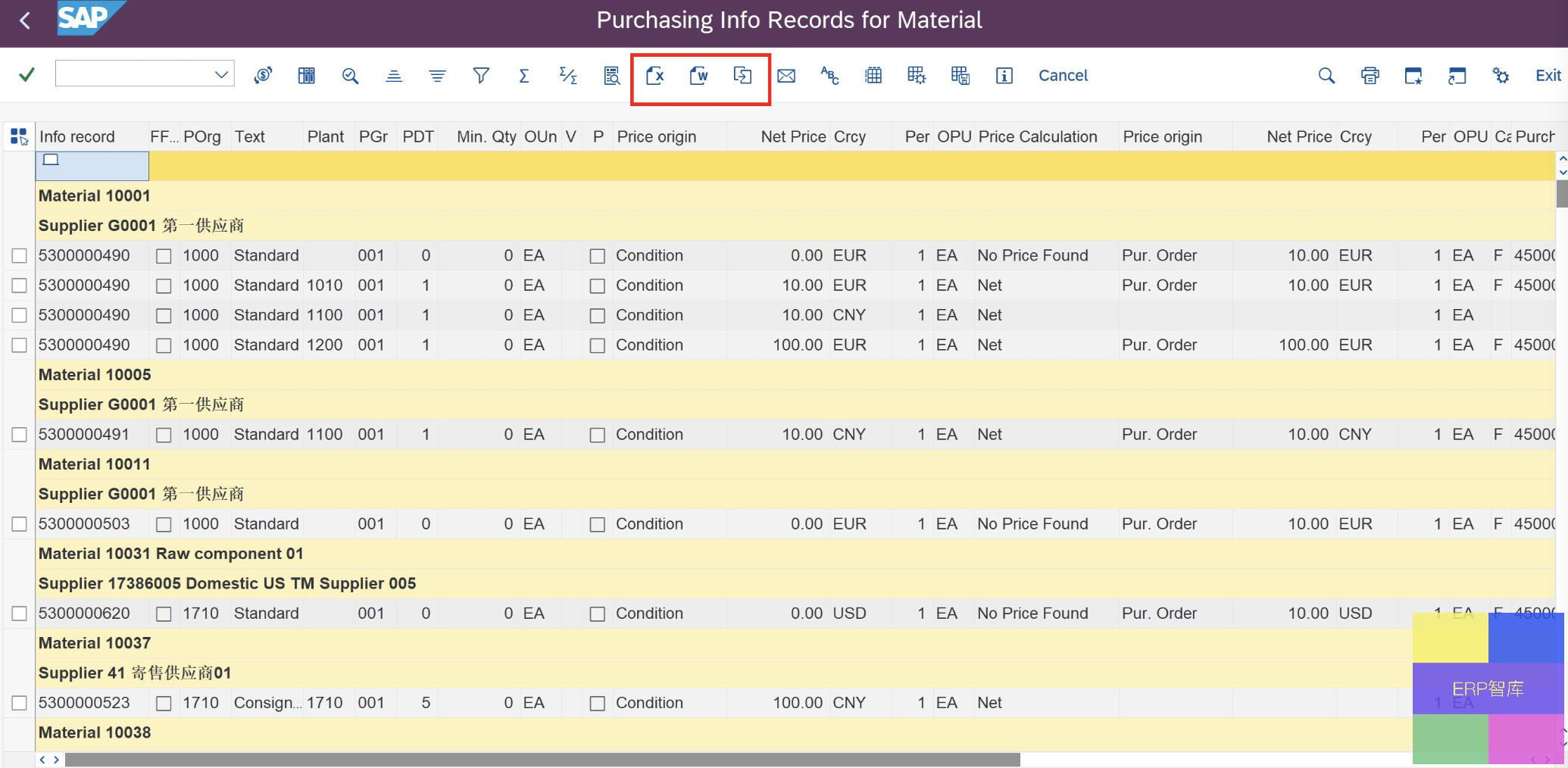Click Net Price 100.00 CNY in row 5300000523
This screenshot has height=768, width=1568.
798,703
